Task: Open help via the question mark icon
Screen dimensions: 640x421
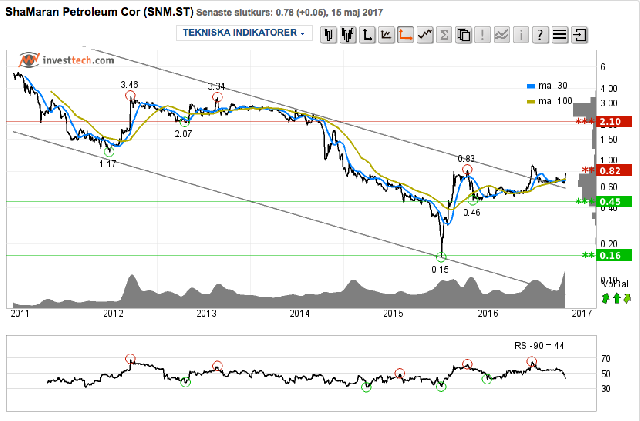Action: tap(540, 35)
